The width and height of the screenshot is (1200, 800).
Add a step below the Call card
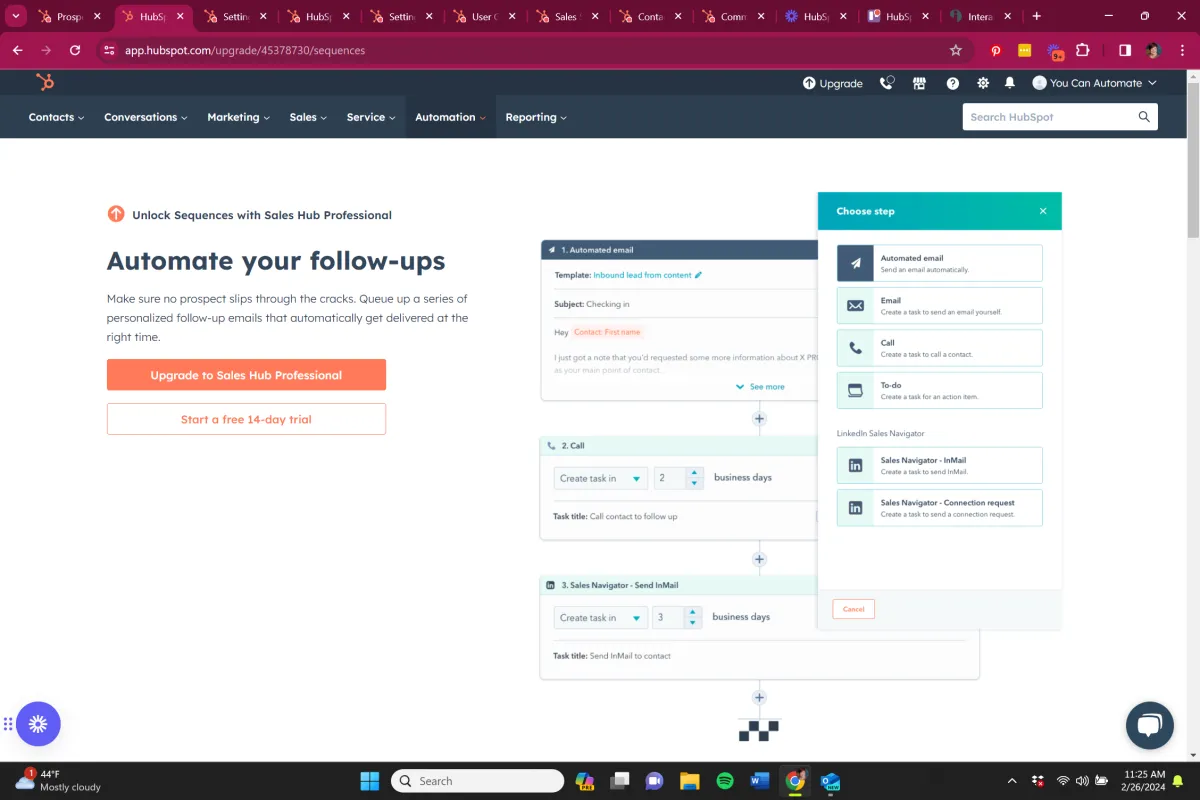click(x=759, y=559)
